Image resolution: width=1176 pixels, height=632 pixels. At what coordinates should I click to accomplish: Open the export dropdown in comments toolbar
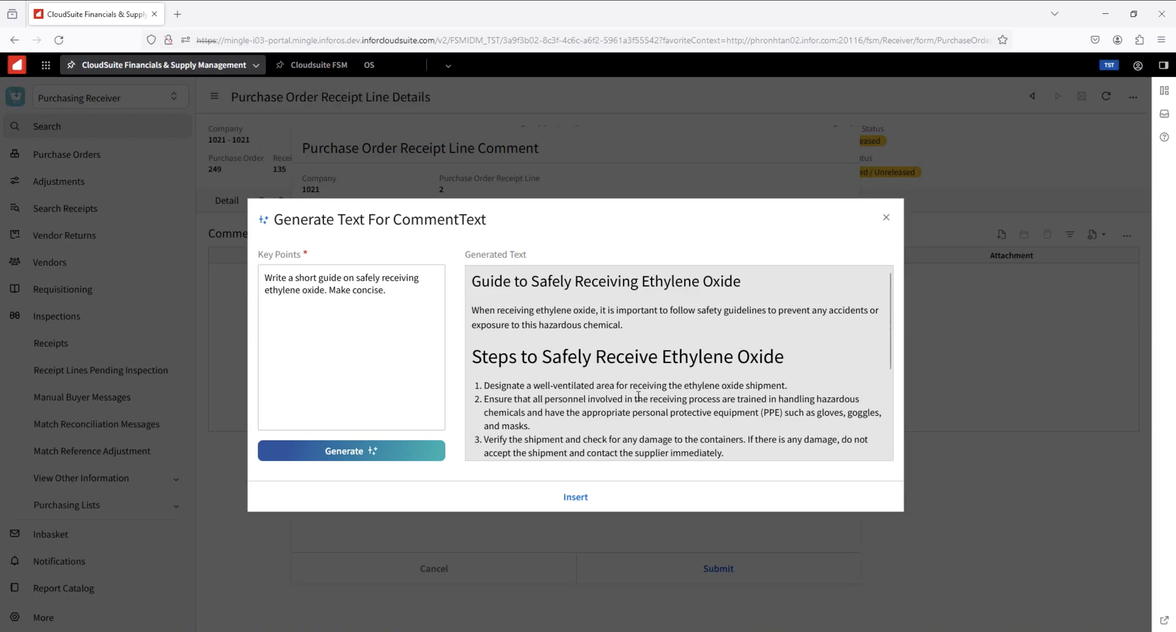click(x=1096, y=235)
